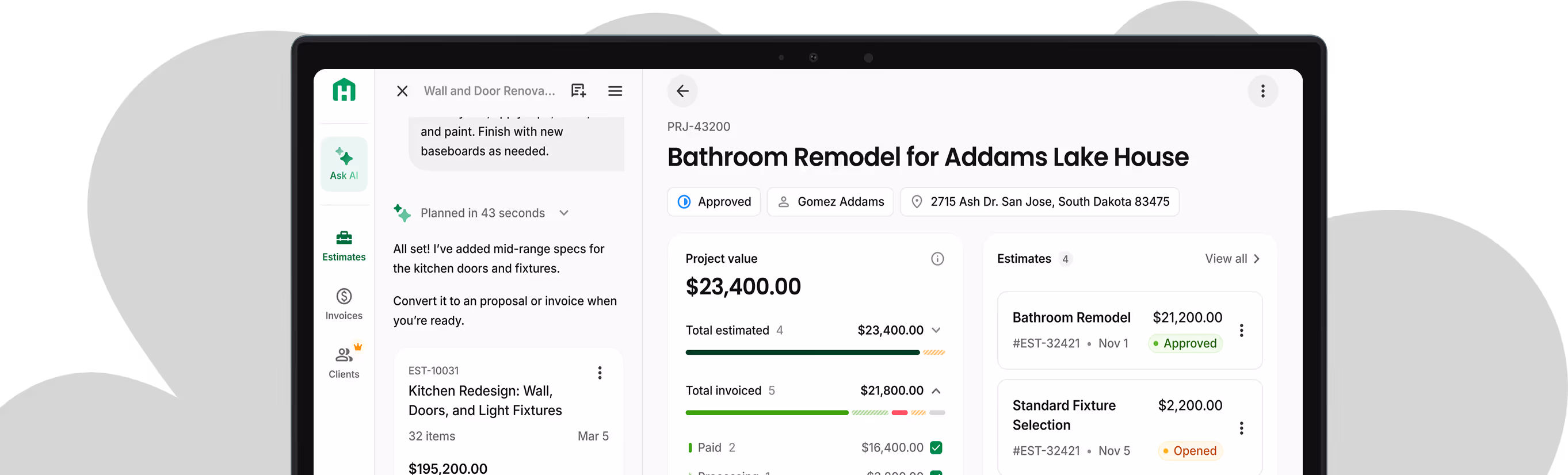Viewport: 1568px width, 475px height.
Task: Click the $23,400.00 project value amount
Action: pyautogui.click(x=743, y=286)
